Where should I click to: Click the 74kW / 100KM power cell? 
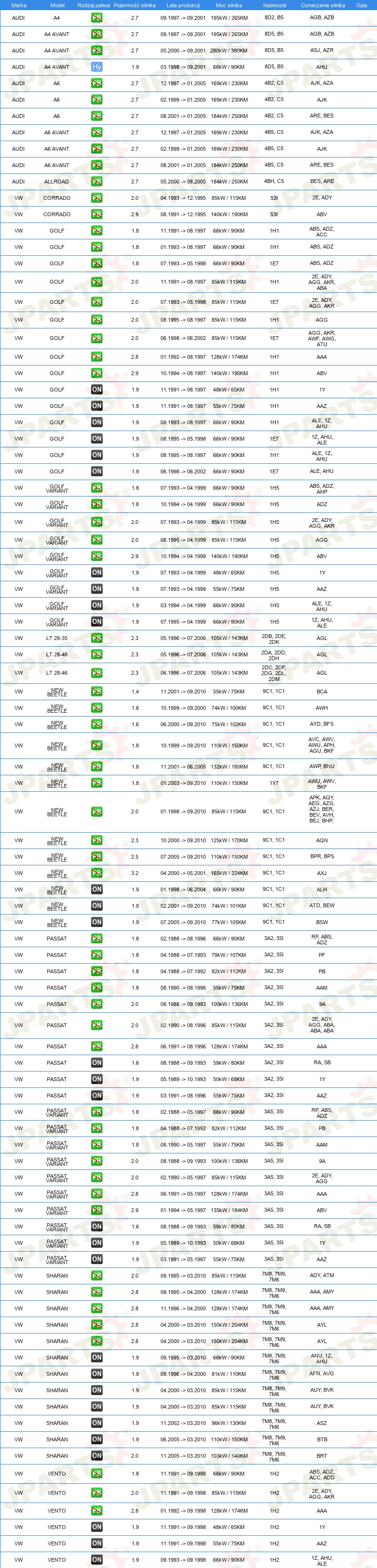click(229, 708)
